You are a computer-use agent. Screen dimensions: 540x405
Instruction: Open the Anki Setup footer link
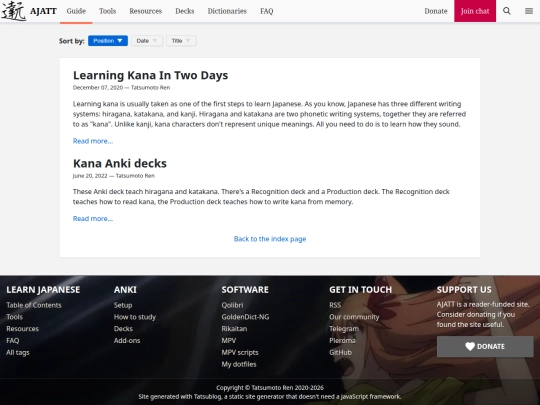[123, 305]
